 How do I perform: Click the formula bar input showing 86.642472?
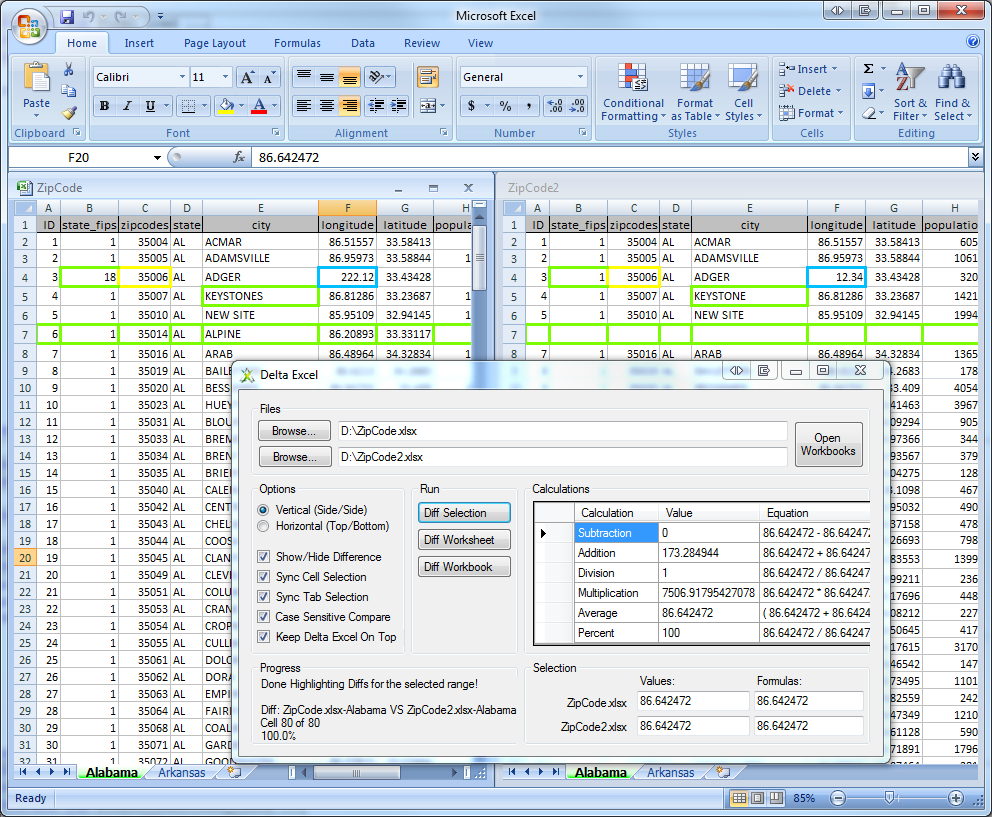[610, 158]
